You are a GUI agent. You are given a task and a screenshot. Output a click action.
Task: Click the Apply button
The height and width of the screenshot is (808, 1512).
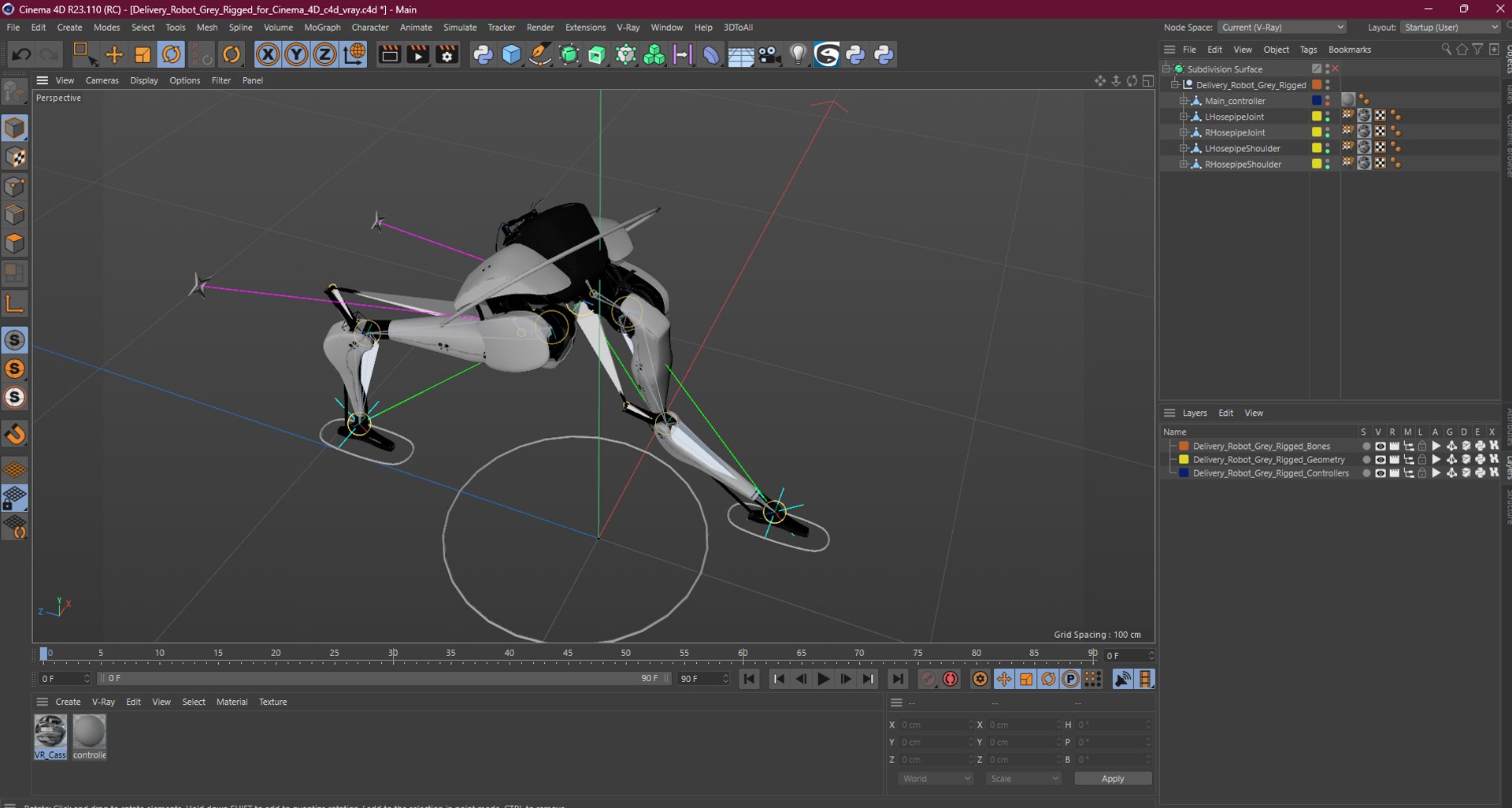coord(1113,778)
